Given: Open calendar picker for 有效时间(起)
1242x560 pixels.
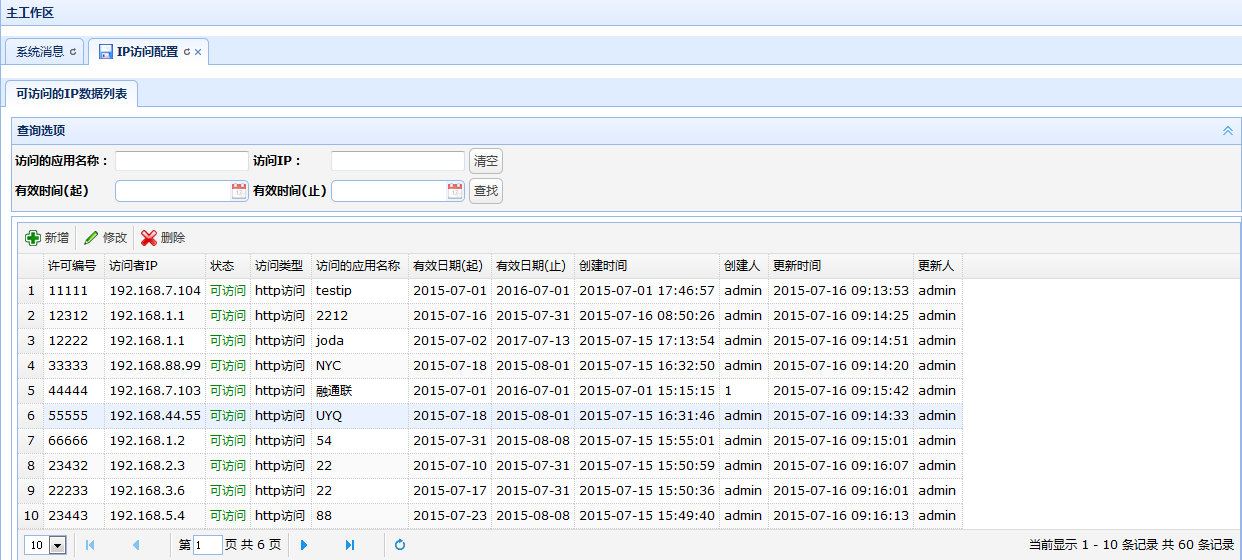Looking at the screenshot, I should [x=239, y=191].
